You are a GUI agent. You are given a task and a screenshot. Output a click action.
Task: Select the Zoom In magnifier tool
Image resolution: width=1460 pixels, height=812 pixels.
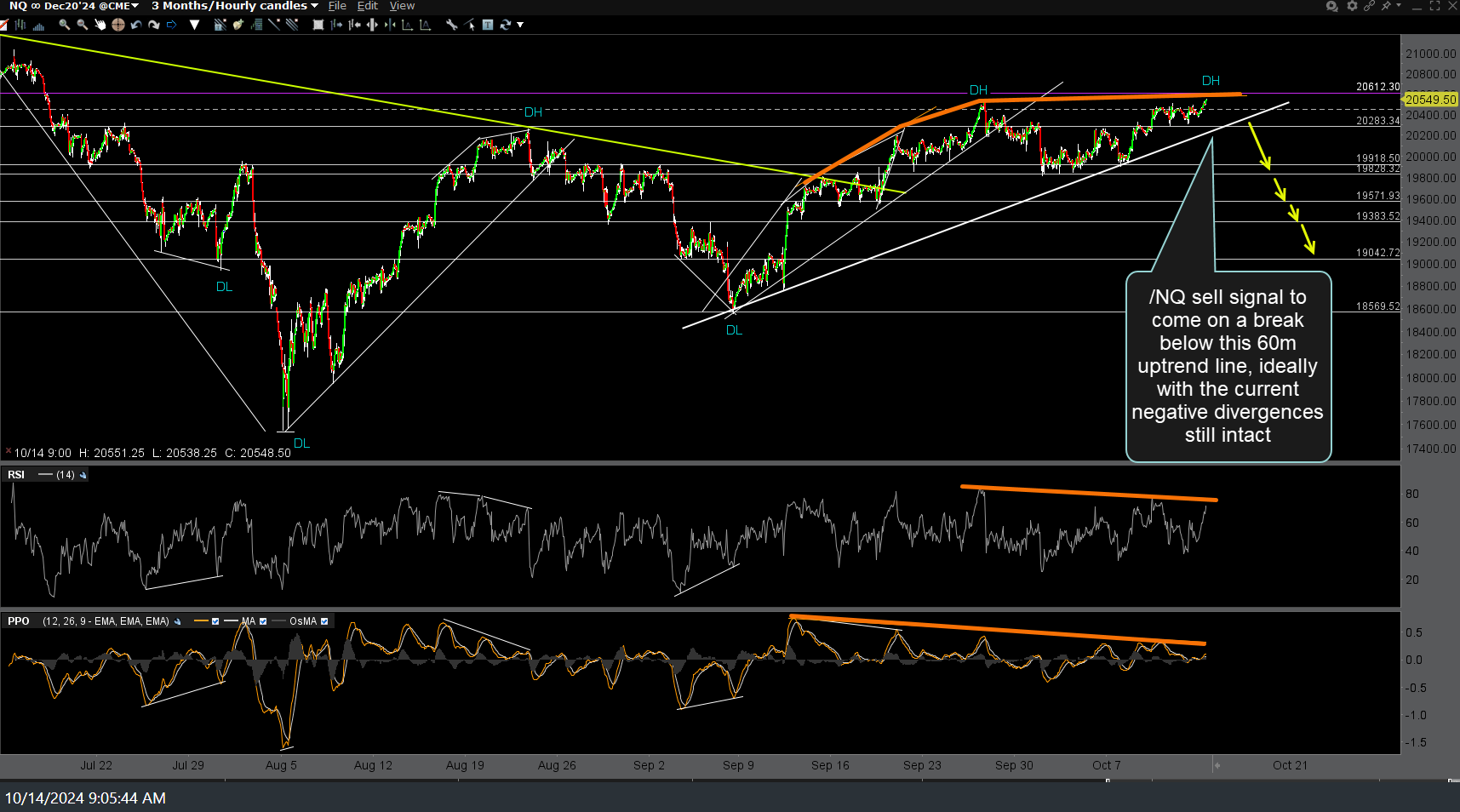63,25
